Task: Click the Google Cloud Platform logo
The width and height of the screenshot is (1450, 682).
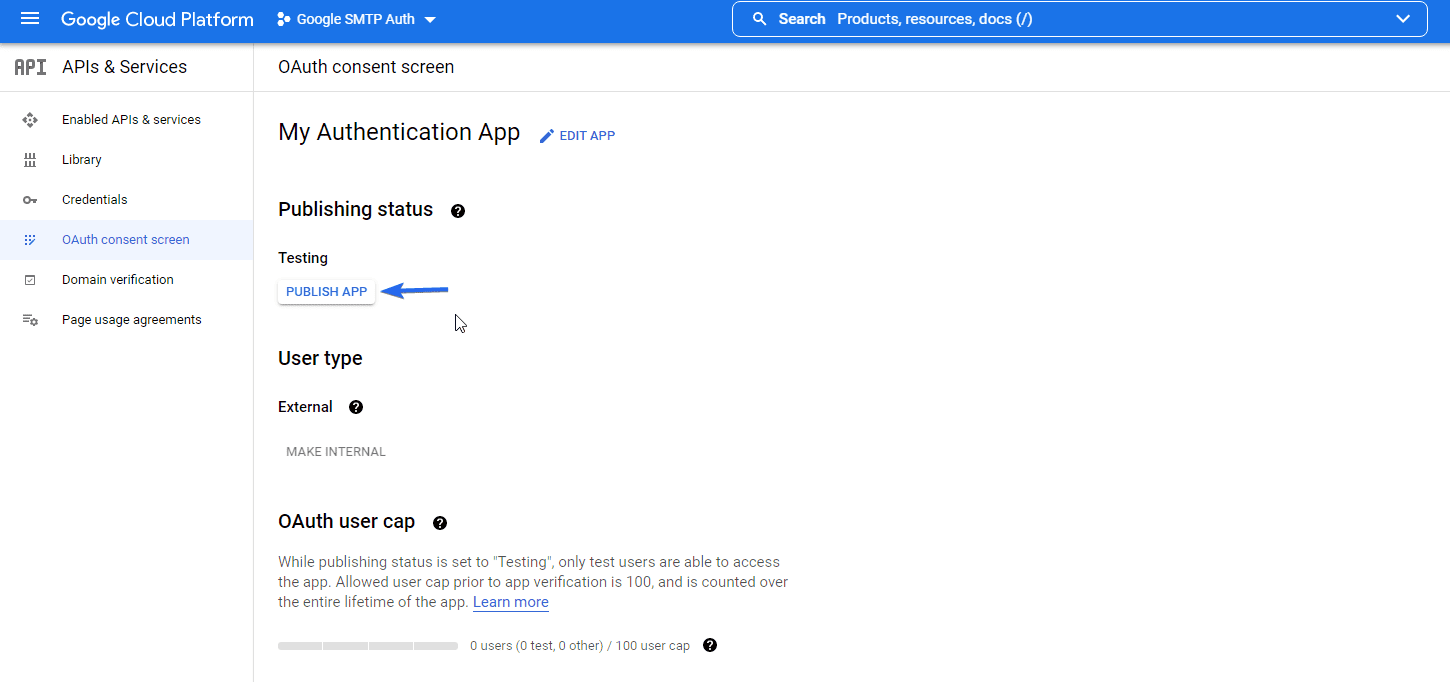Action: 157,19
